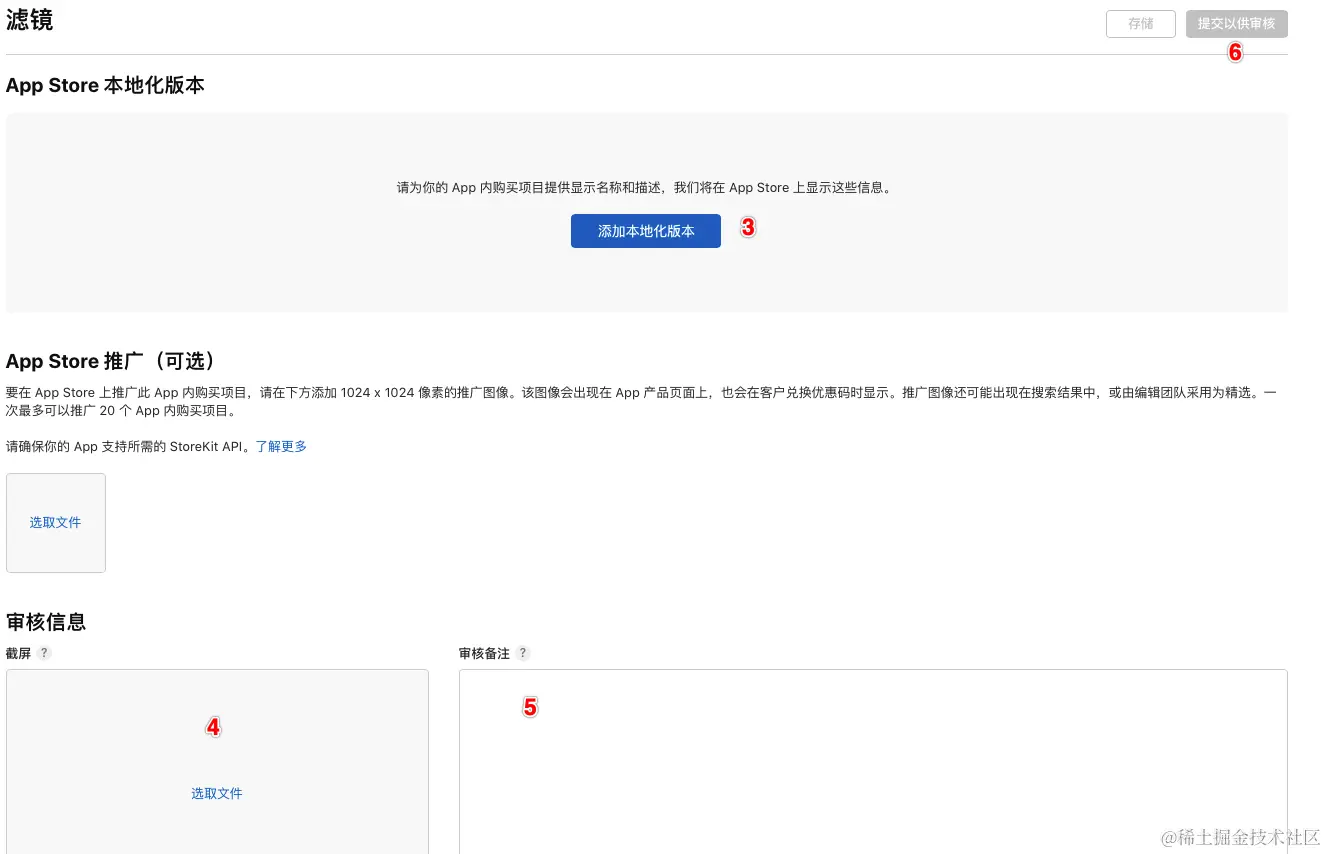Click the 滤镜 page title
Viewport: 1327px width, 854px height.
[30, 20]
